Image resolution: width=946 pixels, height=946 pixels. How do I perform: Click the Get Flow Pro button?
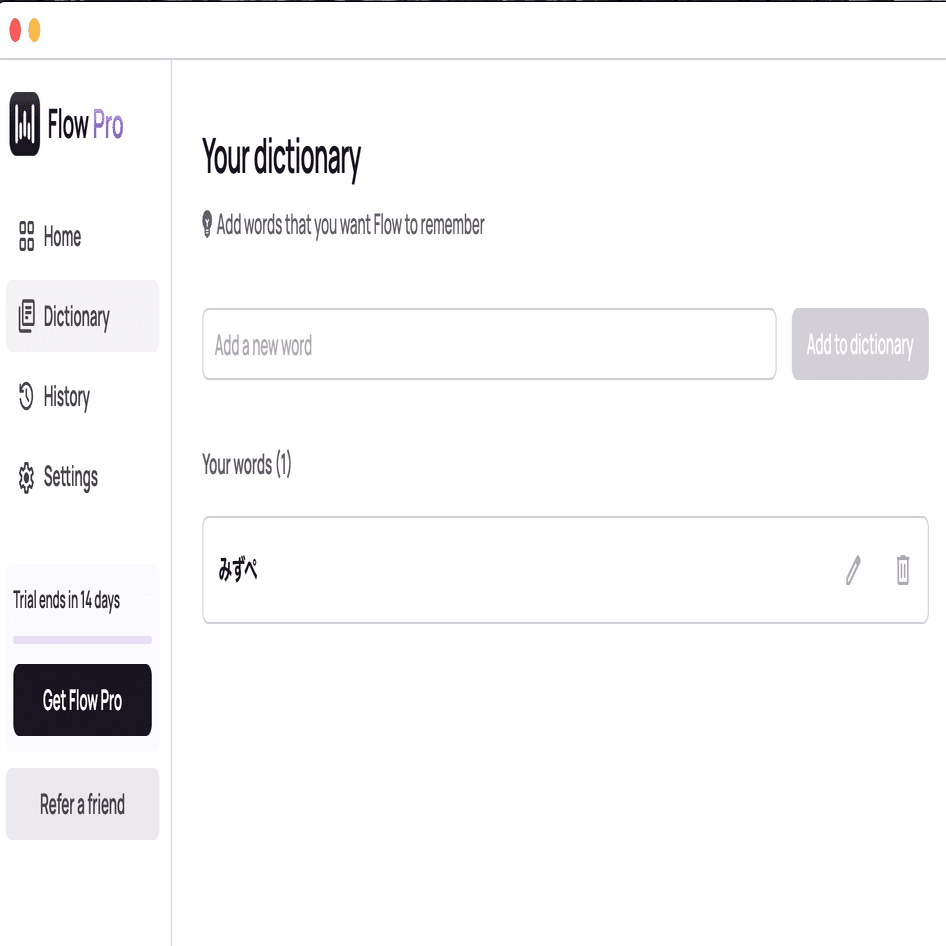[82, 700]
